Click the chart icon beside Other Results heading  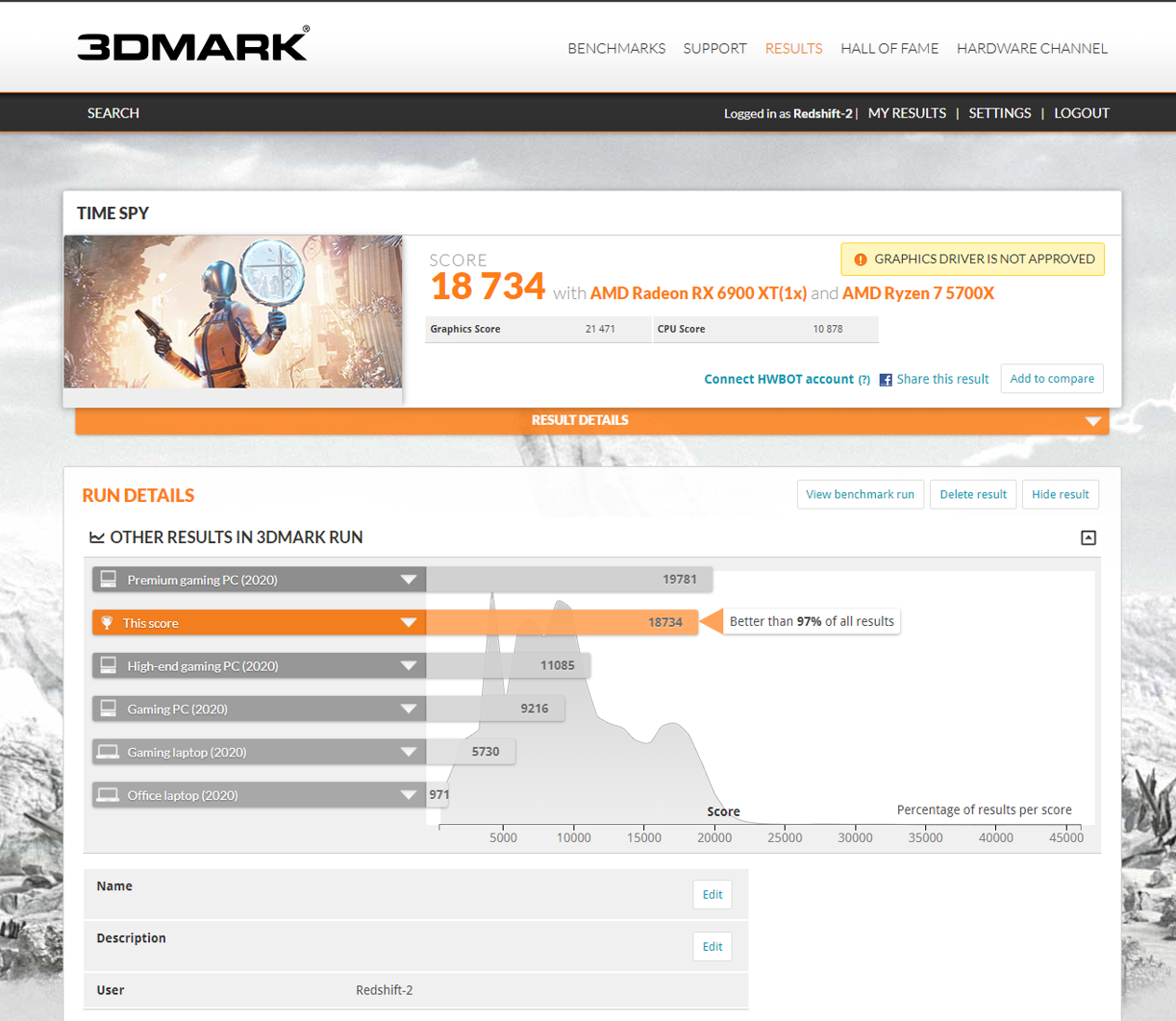97,537
